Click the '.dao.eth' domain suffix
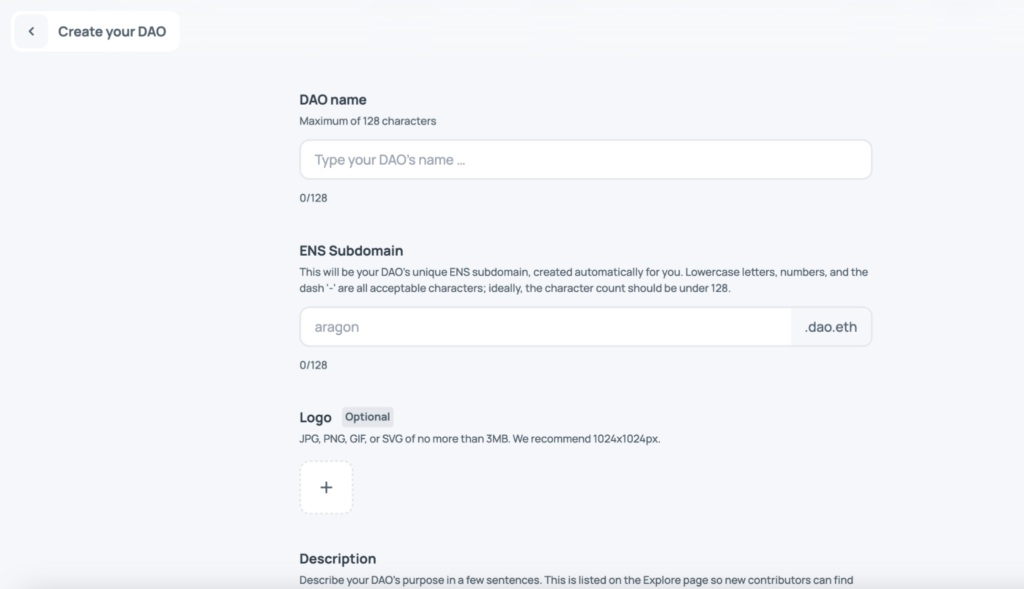1024x589 pixels. click(831, 327)
